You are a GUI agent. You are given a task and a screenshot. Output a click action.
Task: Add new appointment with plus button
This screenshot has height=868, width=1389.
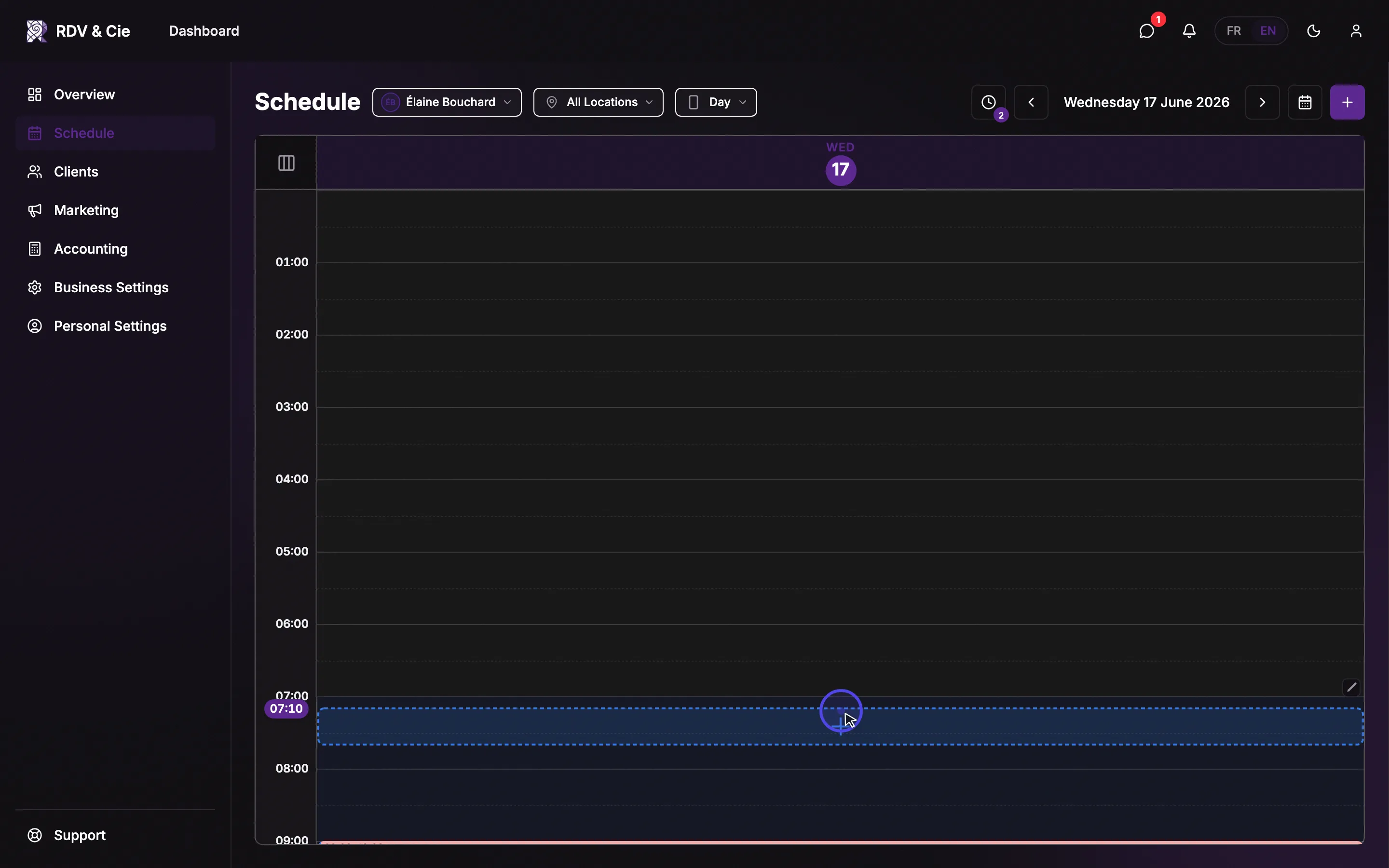pyautogui.click(x=1347, y=102)
